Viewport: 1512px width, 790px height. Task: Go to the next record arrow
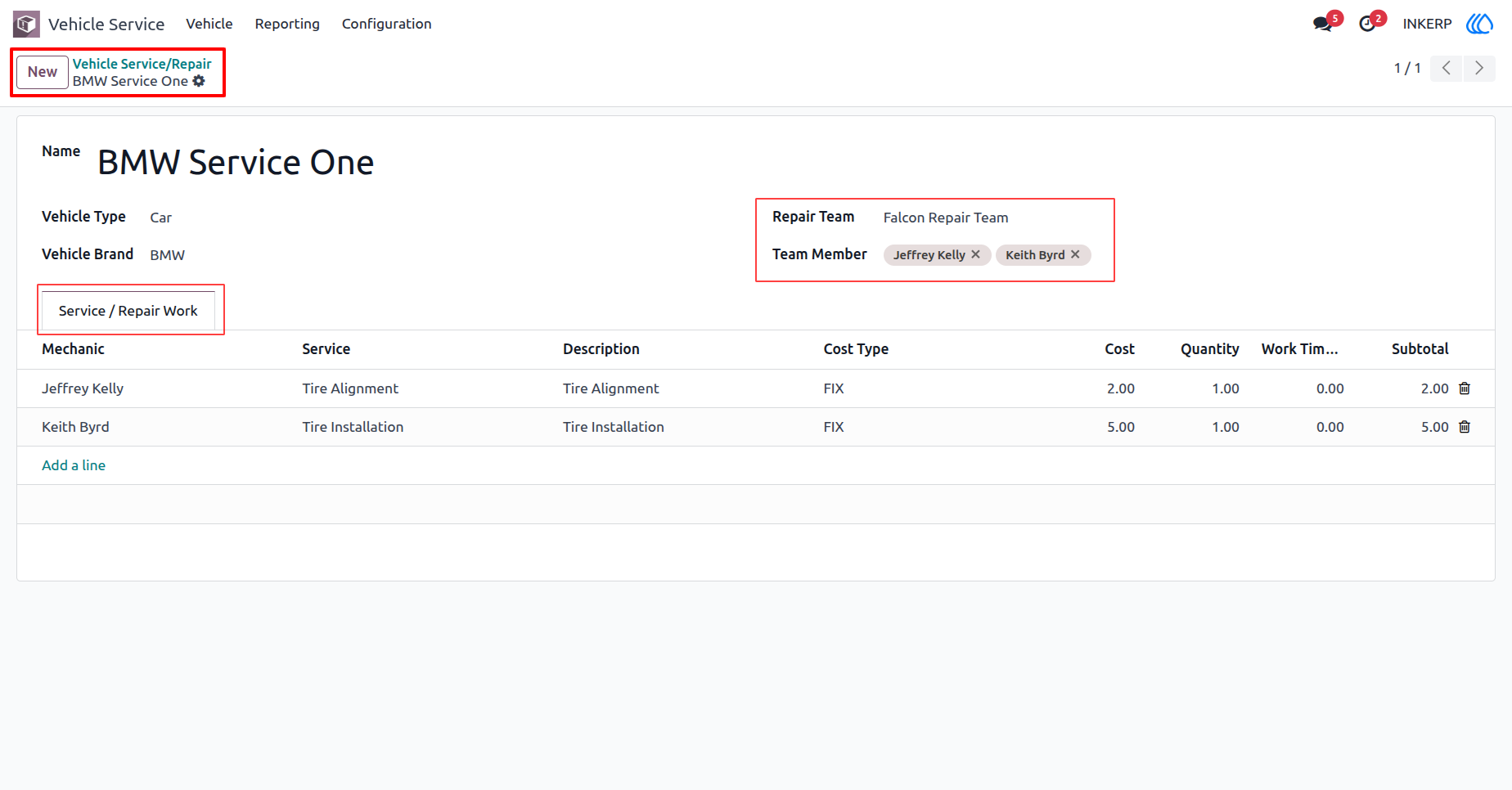click(1479, 68)
